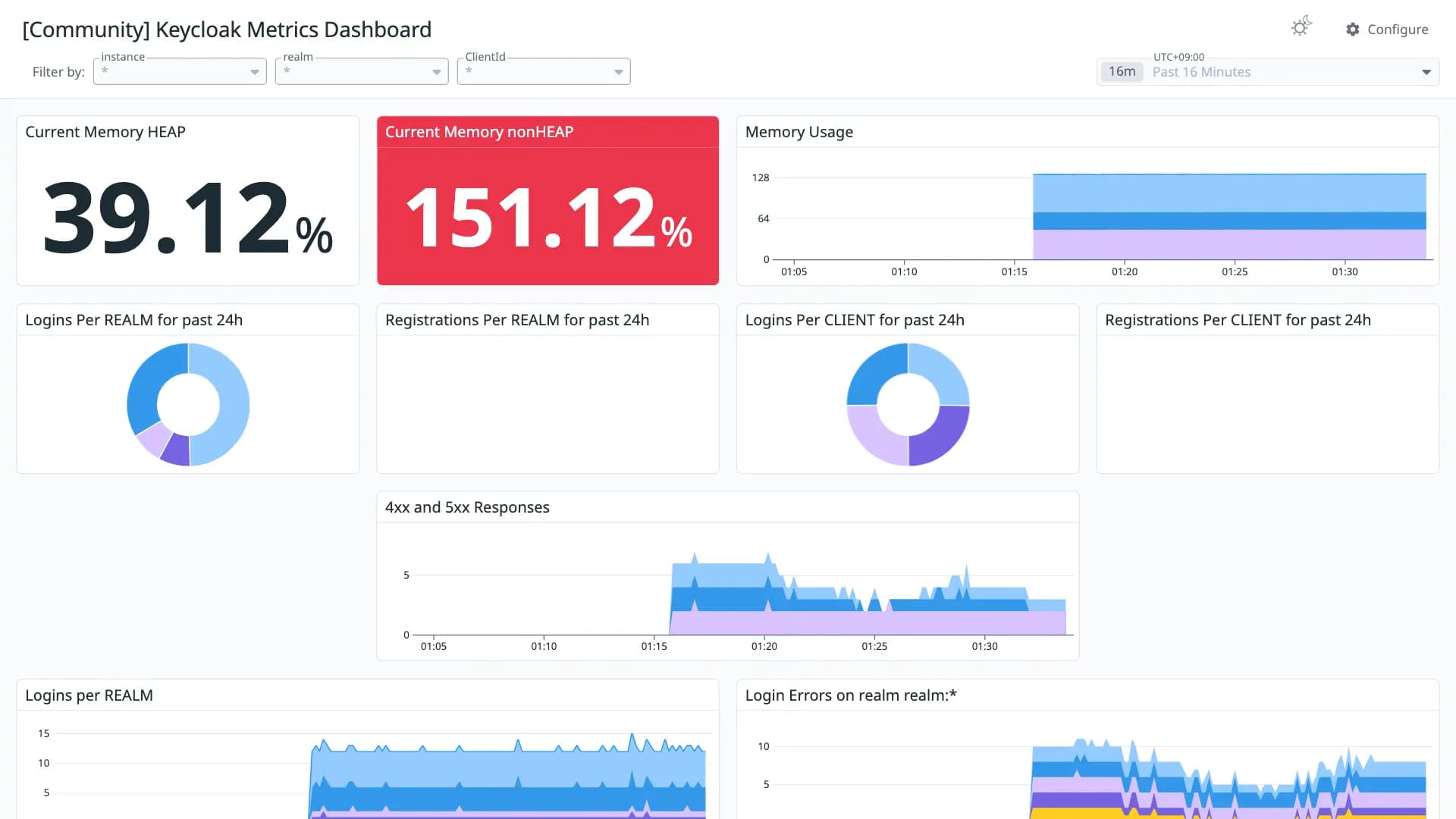The height and width of the screenshot is (819, 1456).
Task: Click the 151.12% nonHEAP memory value
Action: point(548,218)
